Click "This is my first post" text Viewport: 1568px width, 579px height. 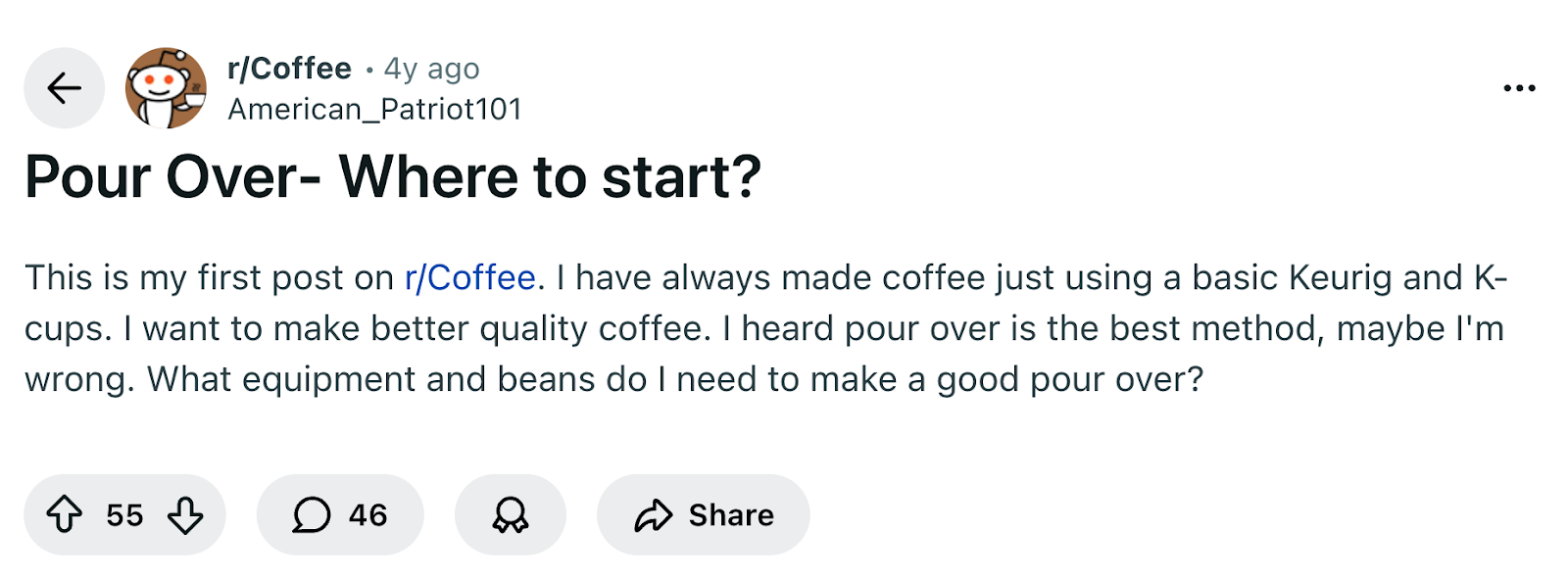pyautogui.click(x=208, y=278)
